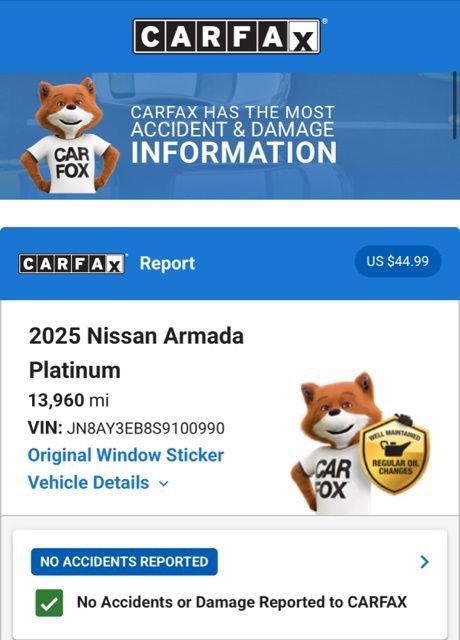
Task: Expand Vehicle Details chevron
Action: click(x=163, y=484)
